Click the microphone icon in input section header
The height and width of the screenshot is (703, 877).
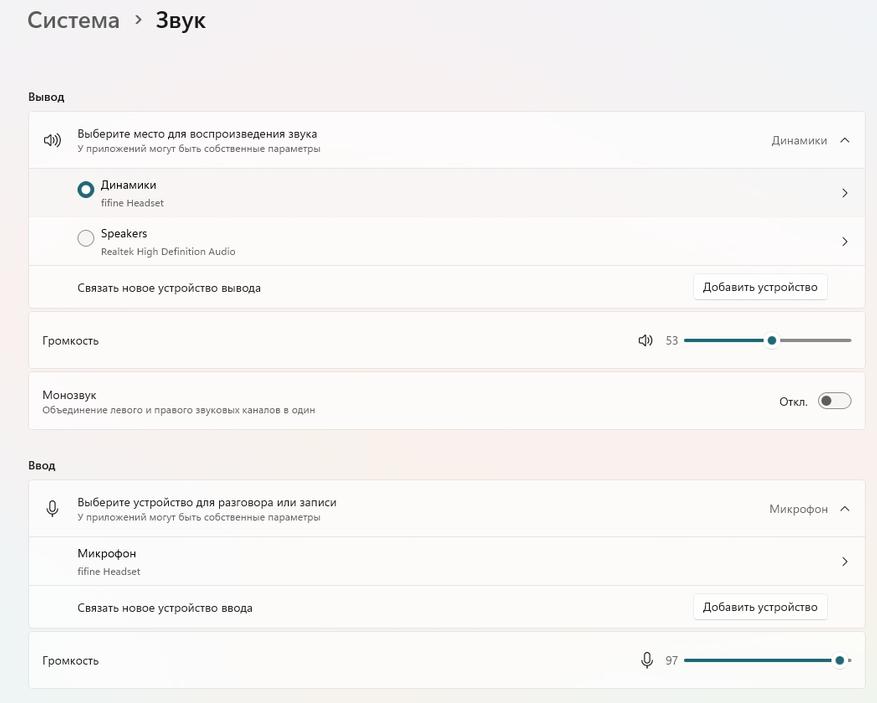tap(52, 509)
